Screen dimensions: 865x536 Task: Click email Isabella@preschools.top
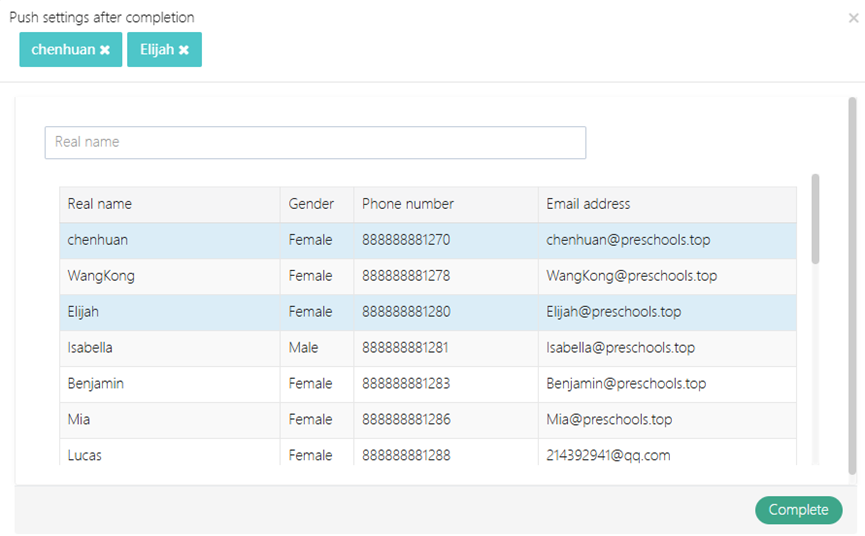[x=621, y=347]
